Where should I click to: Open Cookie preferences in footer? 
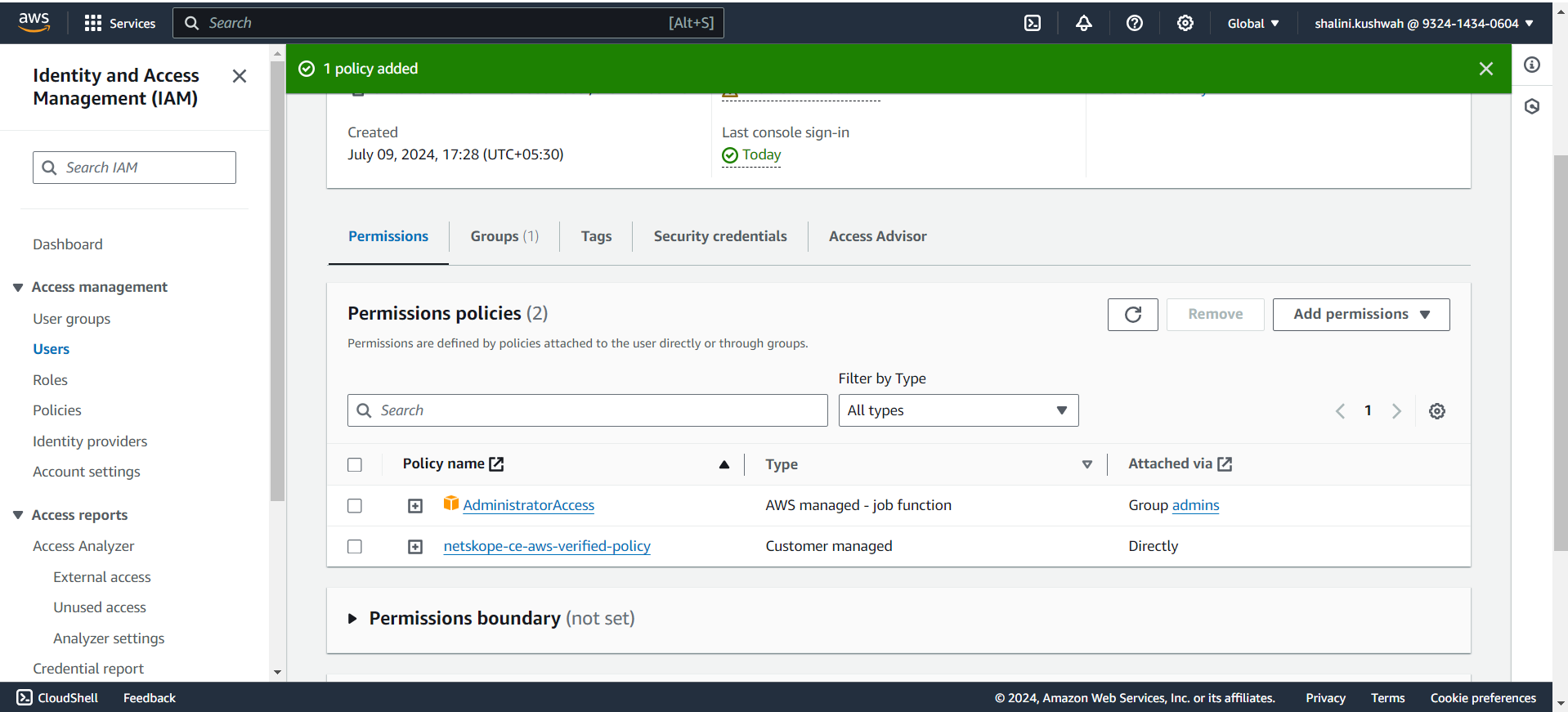click(x=1482, y=698)
